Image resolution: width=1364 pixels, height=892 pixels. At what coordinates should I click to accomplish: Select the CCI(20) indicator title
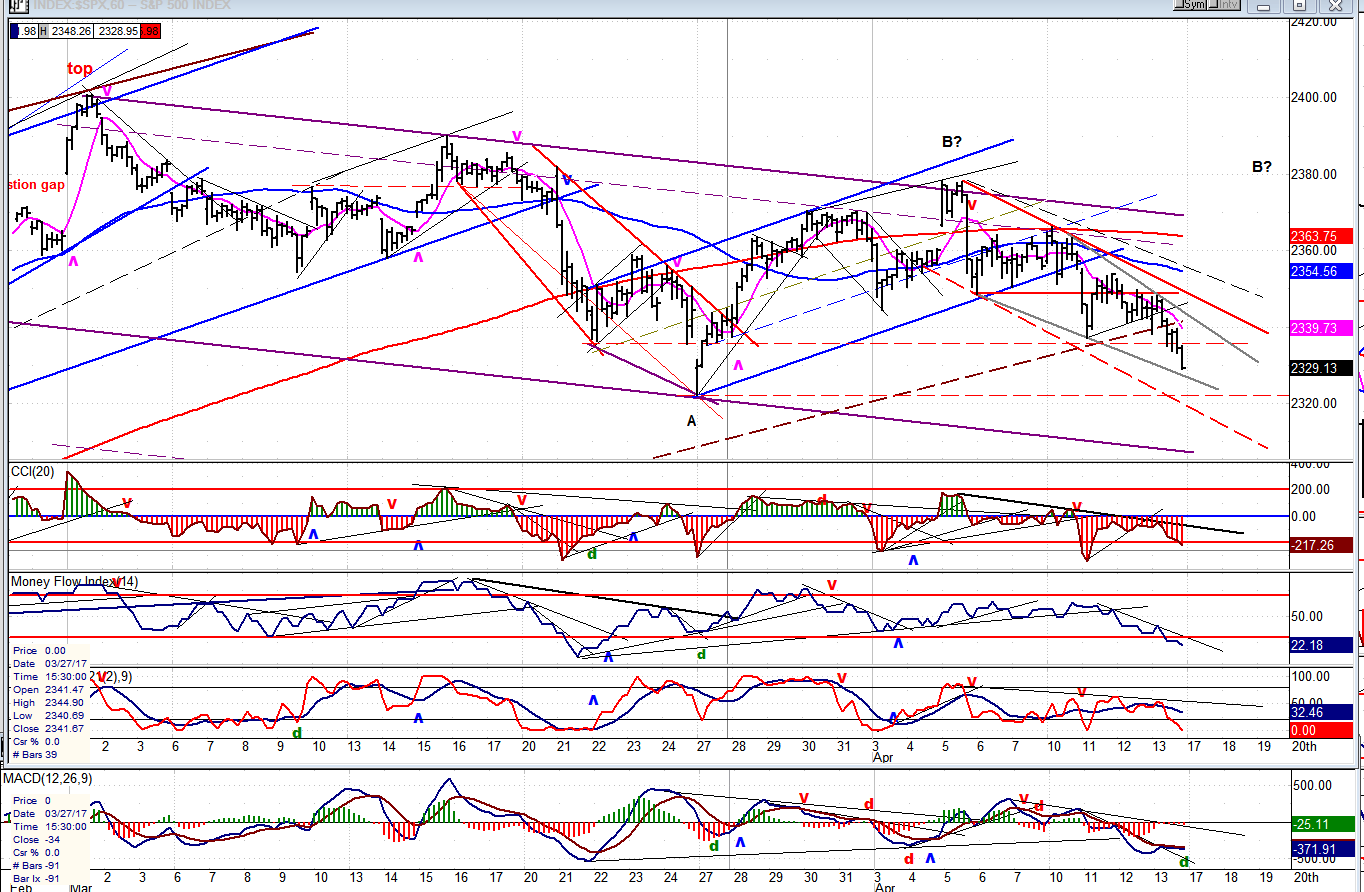[x=31, y=470]
